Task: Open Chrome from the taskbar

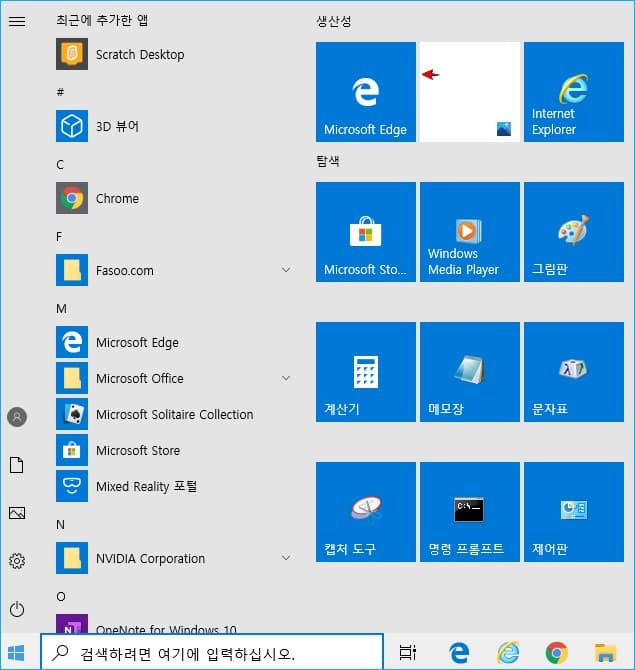Action: [x=556, y=653]
